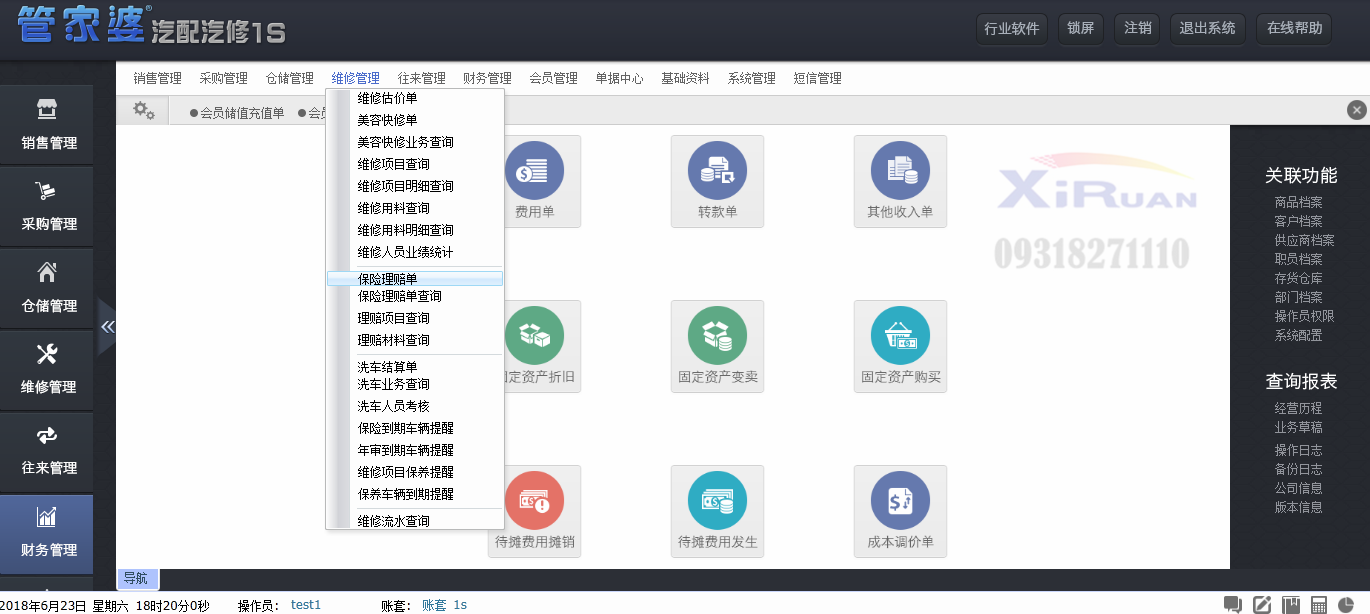Close tabs with the round X button
This screenshot has height=614, width=1370.
1356,110
